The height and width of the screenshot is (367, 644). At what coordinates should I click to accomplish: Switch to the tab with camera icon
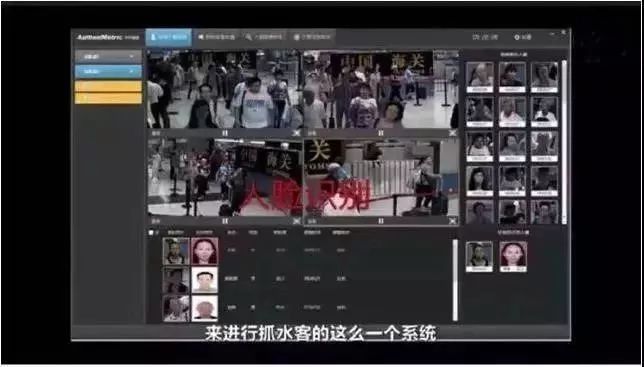[x=216, y=37]
